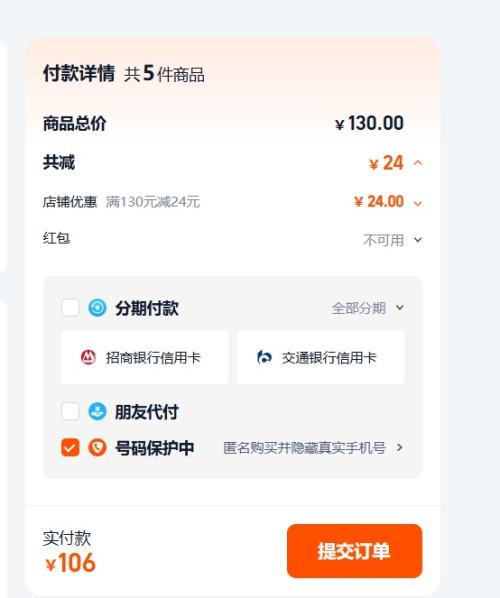
Task: Click the 商品总价 ¥130.00 amount
Action: click(x=369, y=123)
